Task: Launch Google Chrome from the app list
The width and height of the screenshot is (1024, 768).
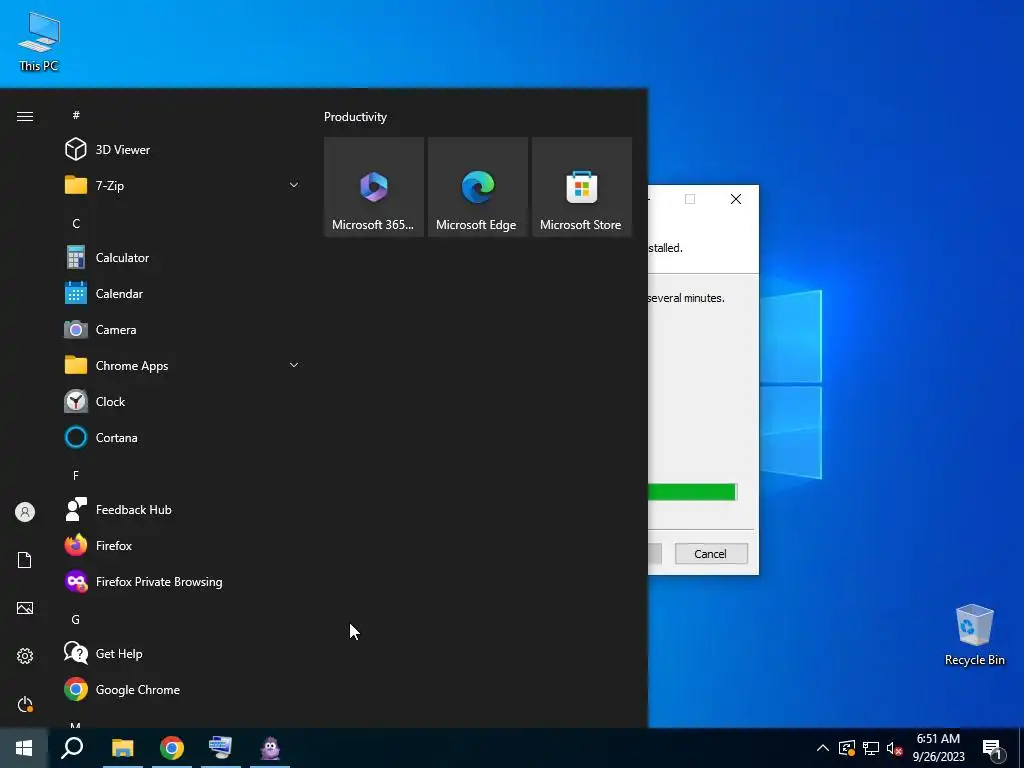Action: 183,690
